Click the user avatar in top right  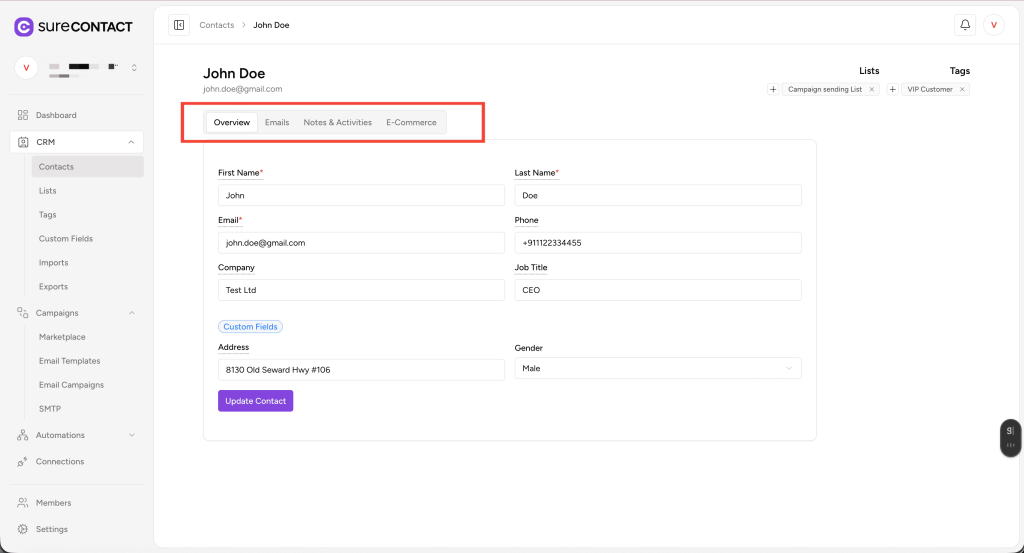[993, 25]
